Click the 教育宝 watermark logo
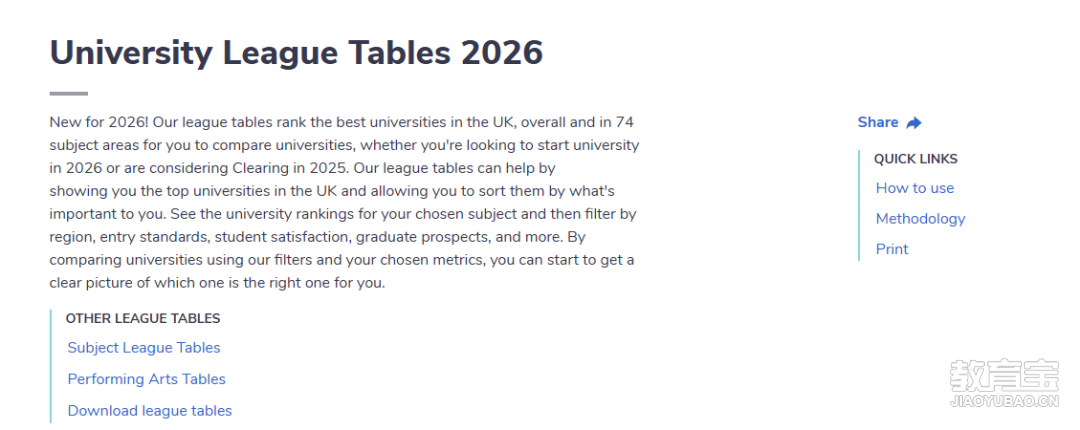This screenshot has height=430, width=1080. click(x=1004, y=376)
